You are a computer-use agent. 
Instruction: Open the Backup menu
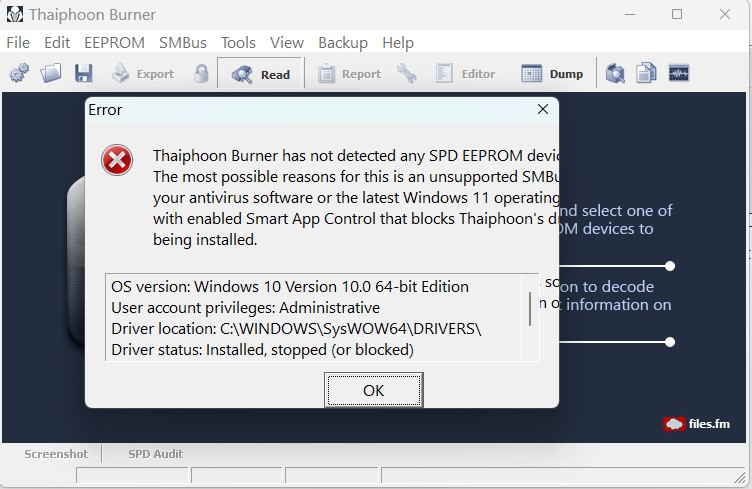click(x=343, y=43)
